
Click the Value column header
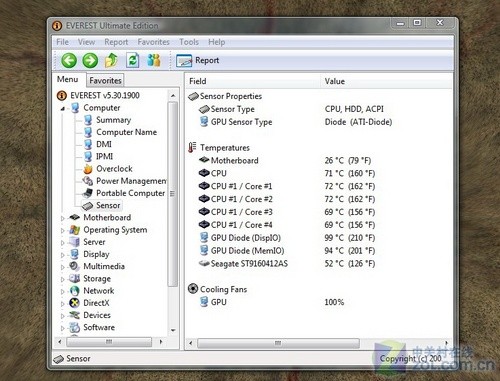[x=387, y=81]
